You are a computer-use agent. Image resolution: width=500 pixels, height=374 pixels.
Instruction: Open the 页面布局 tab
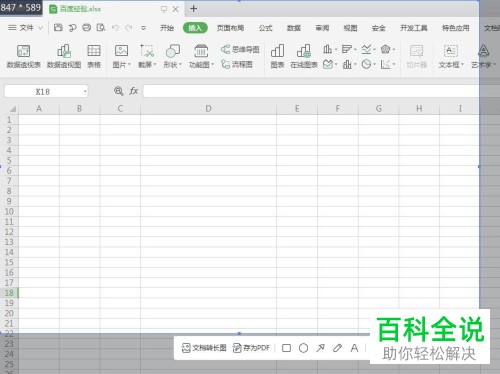click(x=230, y=28)
